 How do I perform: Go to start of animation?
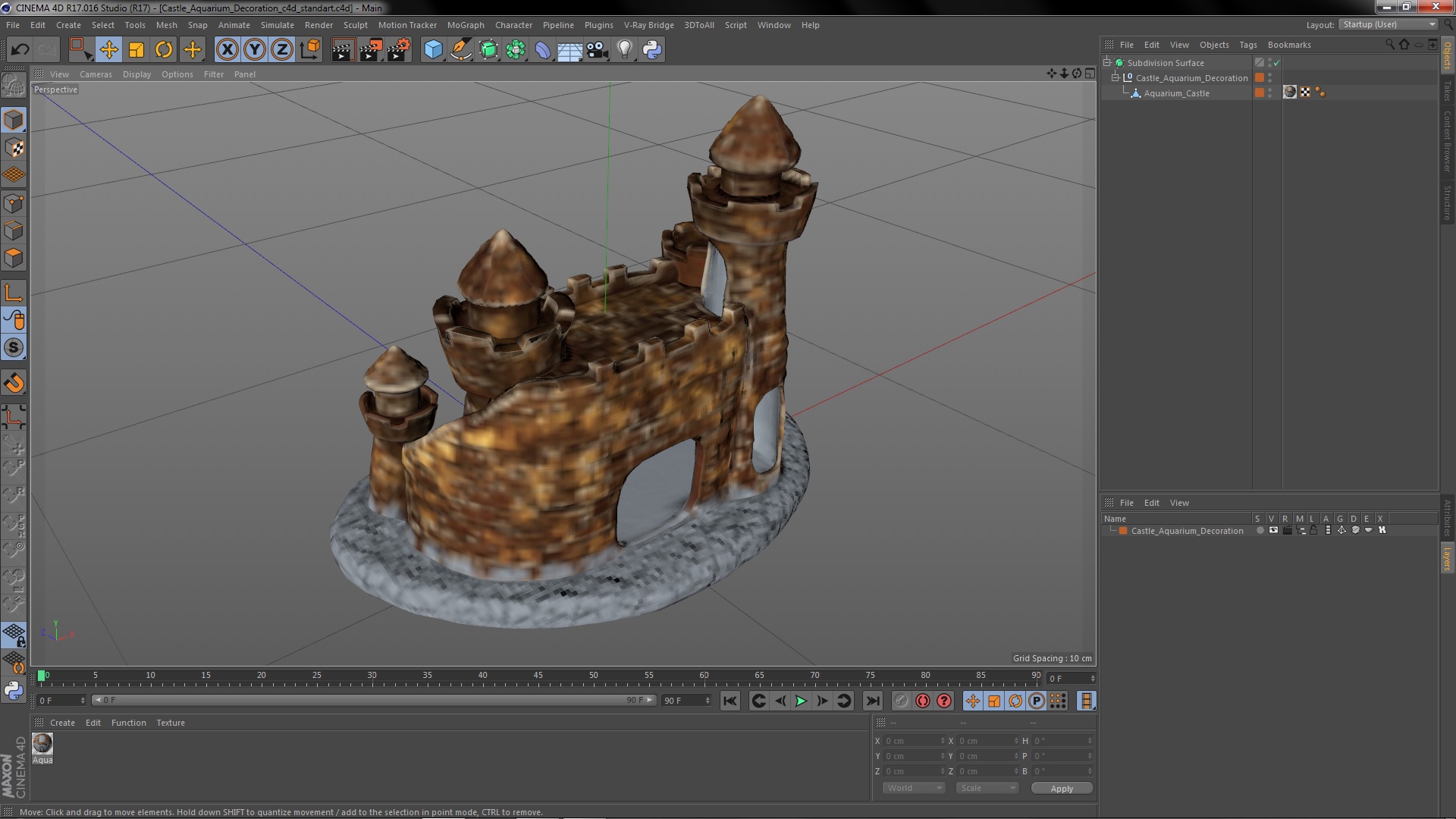730,701
